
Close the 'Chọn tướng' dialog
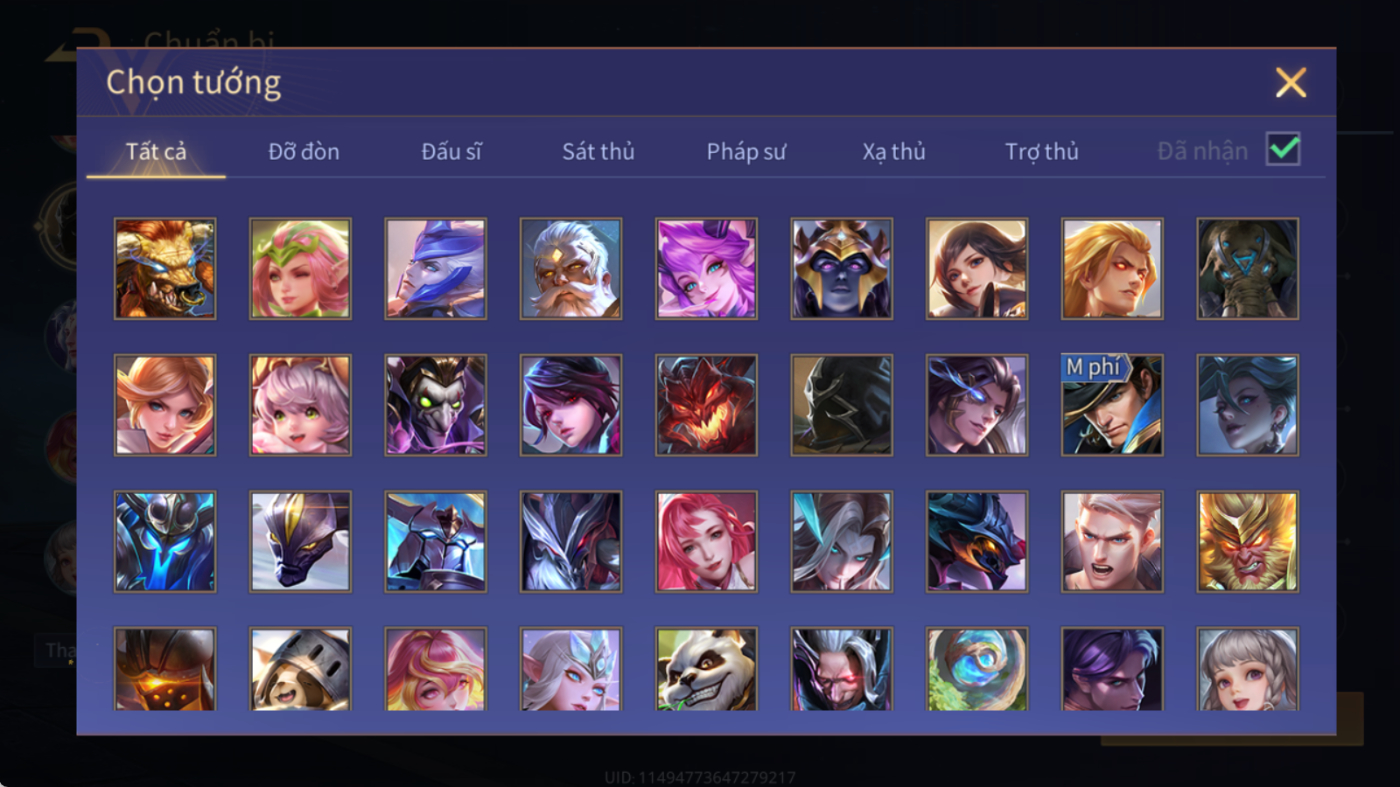coord(1291,82)
